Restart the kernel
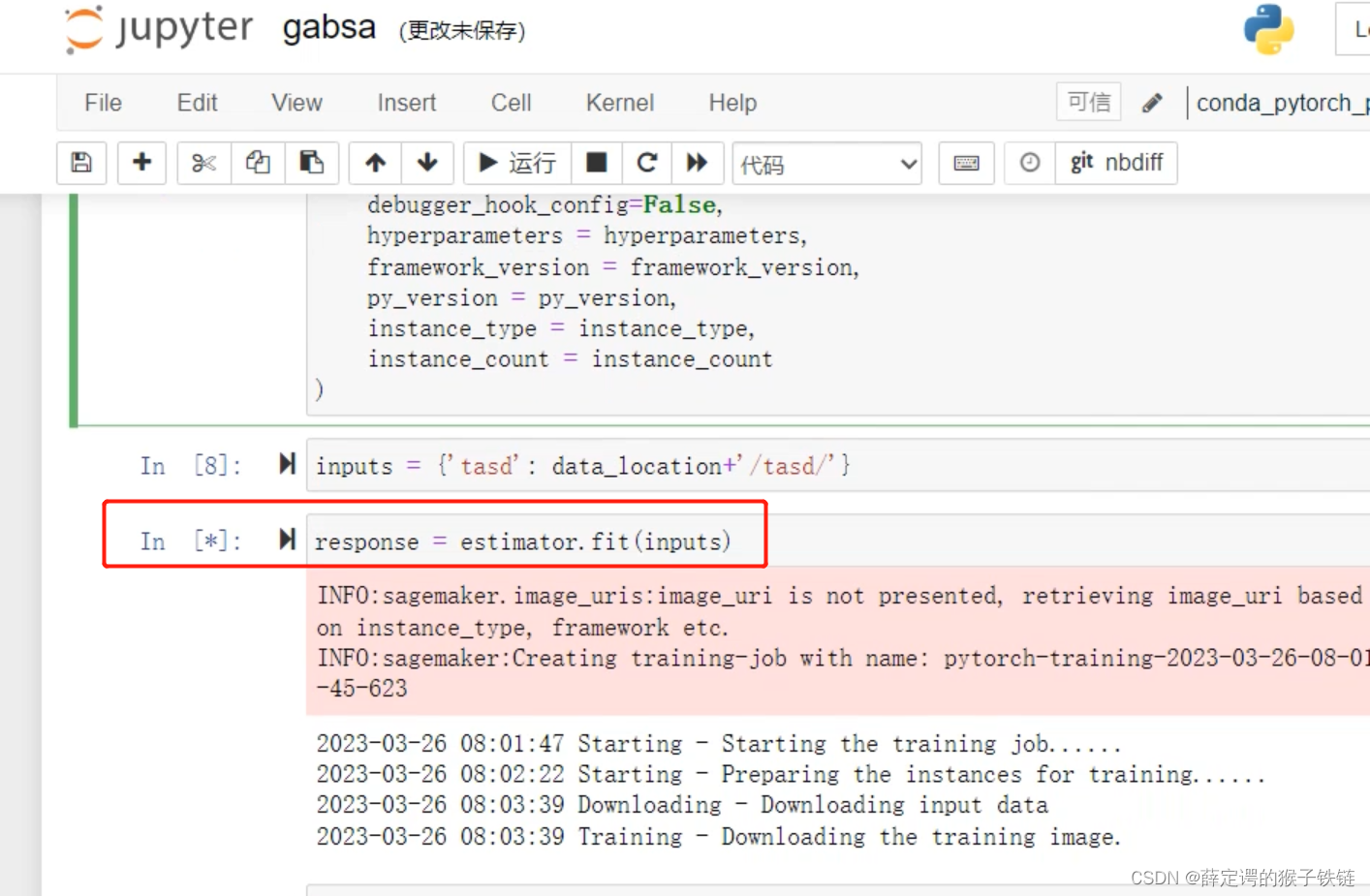 click(x=647, y=163)
